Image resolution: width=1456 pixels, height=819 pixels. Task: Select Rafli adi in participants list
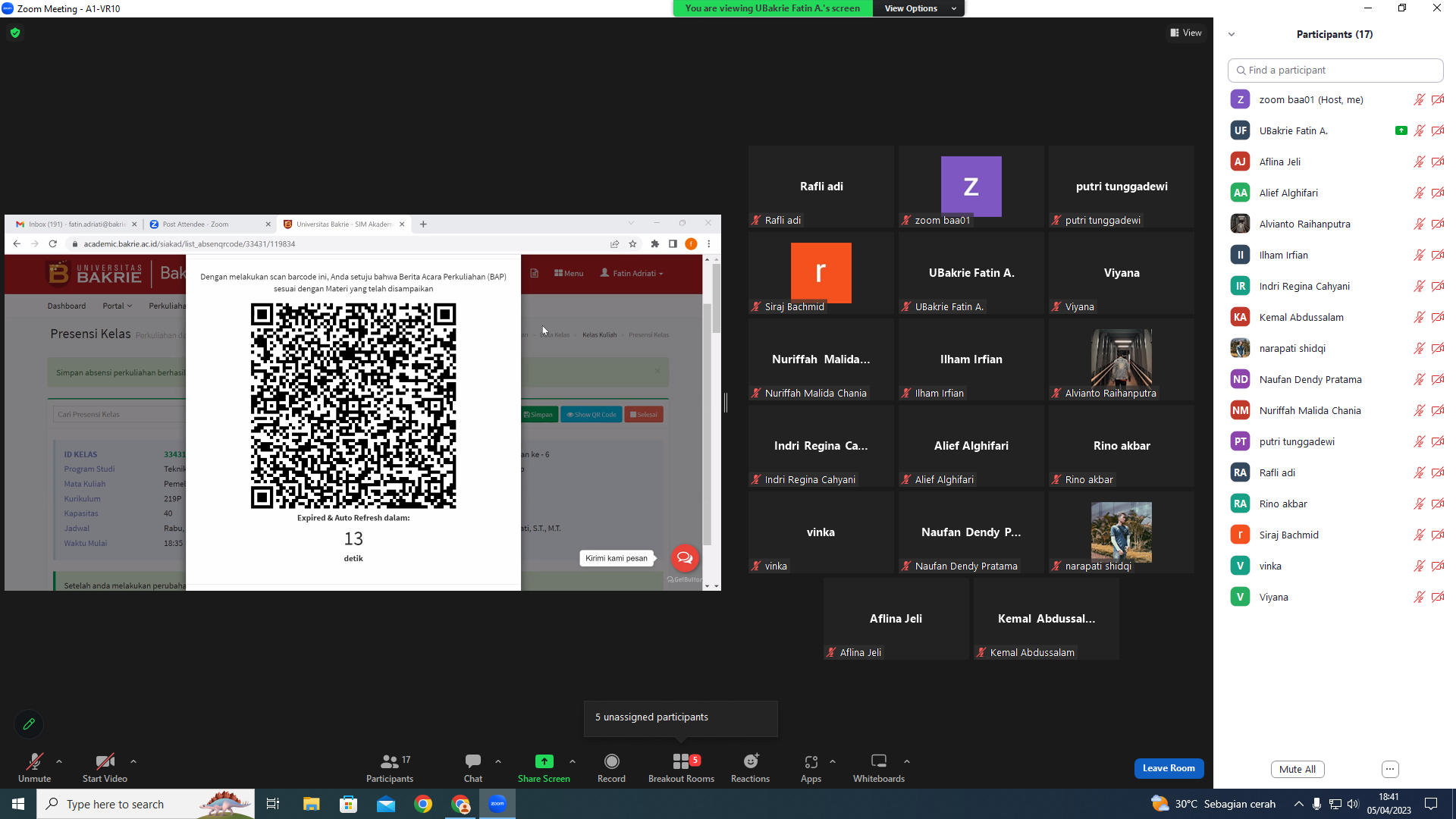coord(1335,472)
